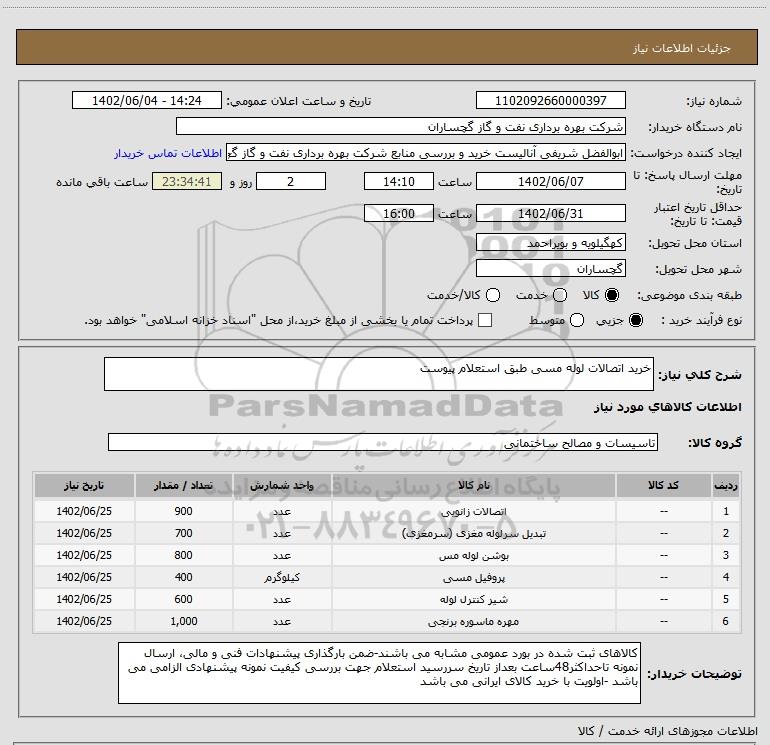The image size is (770, 745).
Task: Click the کد کالا column header
Action: pyautogui.click(x=663, y=486)
